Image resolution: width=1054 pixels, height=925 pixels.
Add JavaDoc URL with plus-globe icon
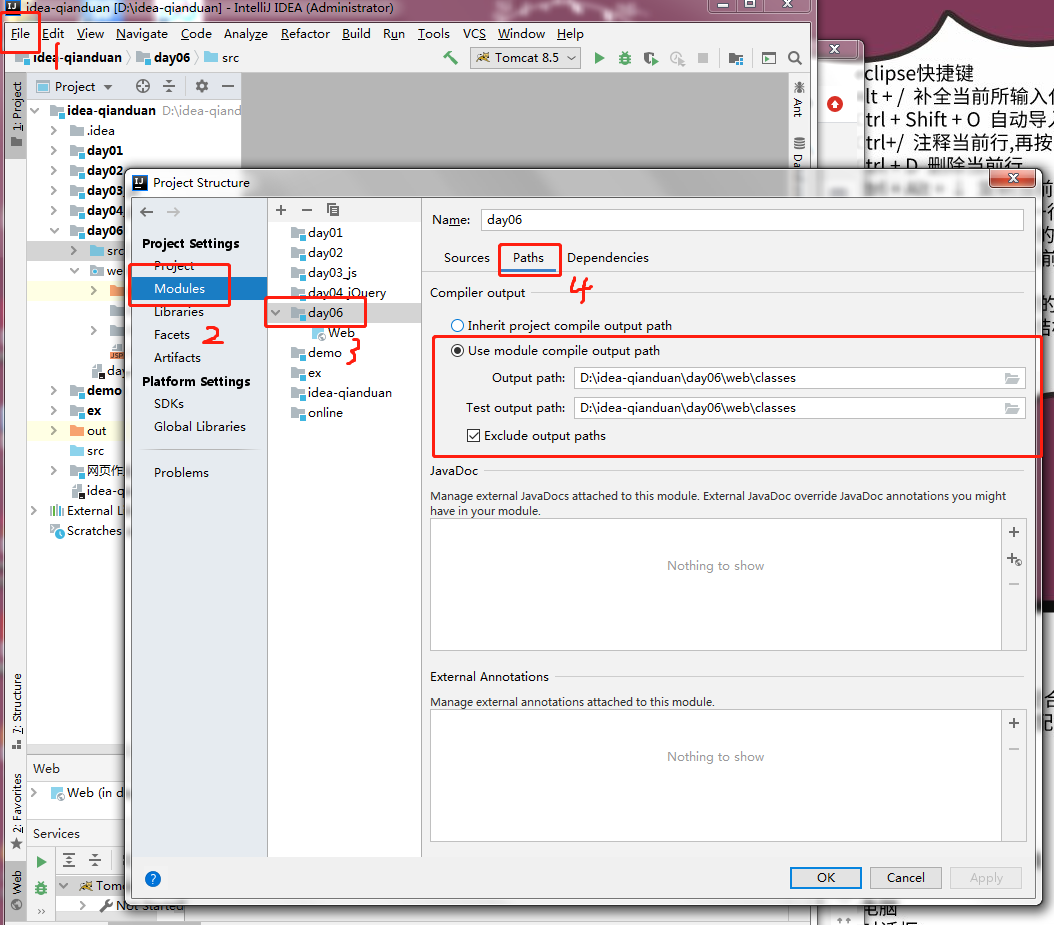(1014, 559)
